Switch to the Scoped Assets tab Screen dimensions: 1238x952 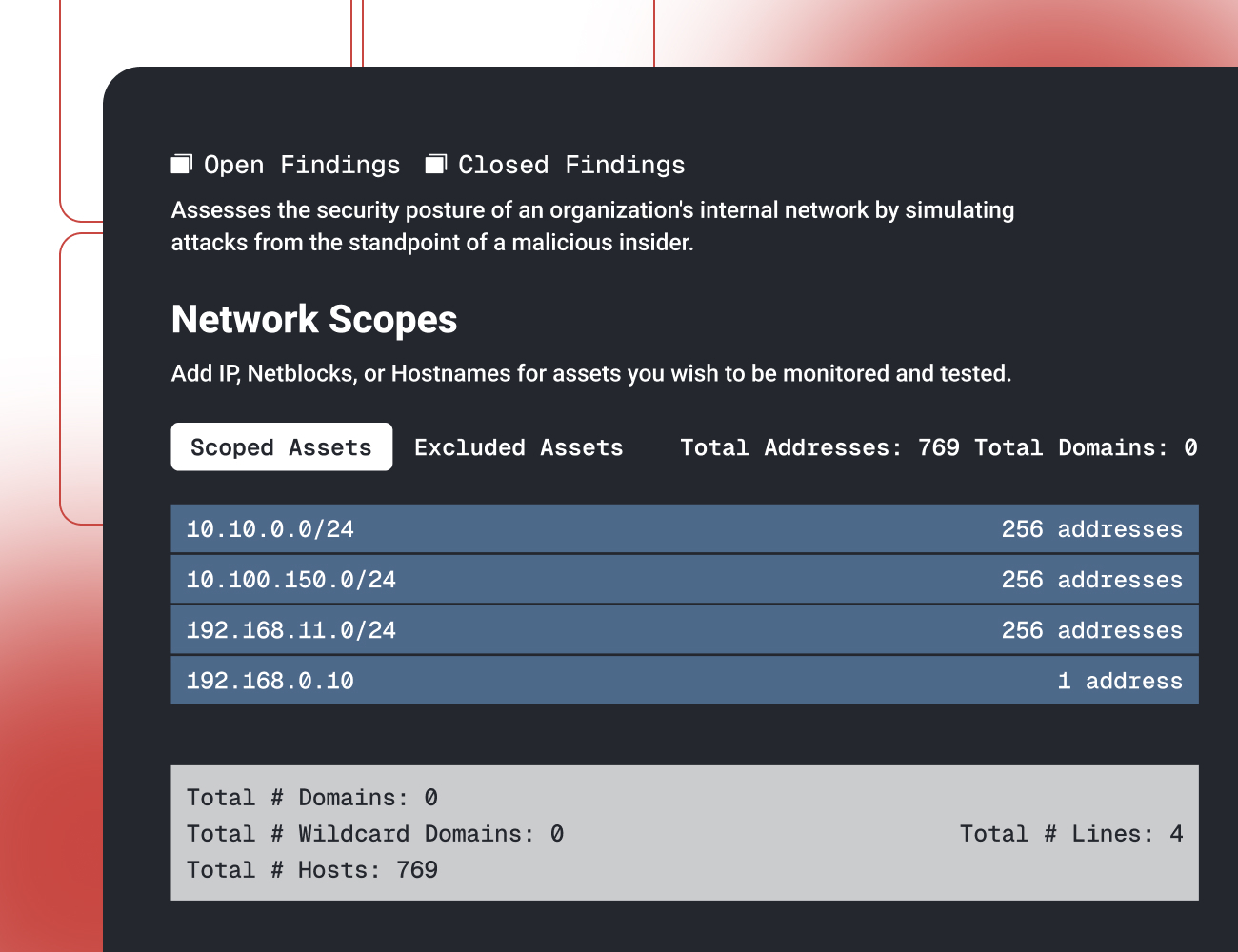[281, 447]
